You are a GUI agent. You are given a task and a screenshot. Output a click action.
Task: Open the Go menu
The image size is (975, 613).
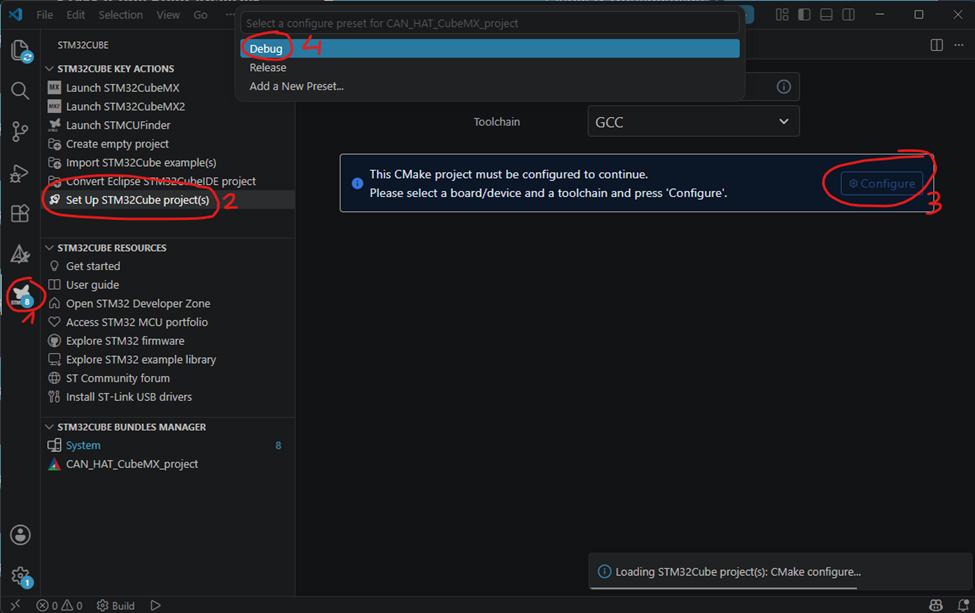200,14
